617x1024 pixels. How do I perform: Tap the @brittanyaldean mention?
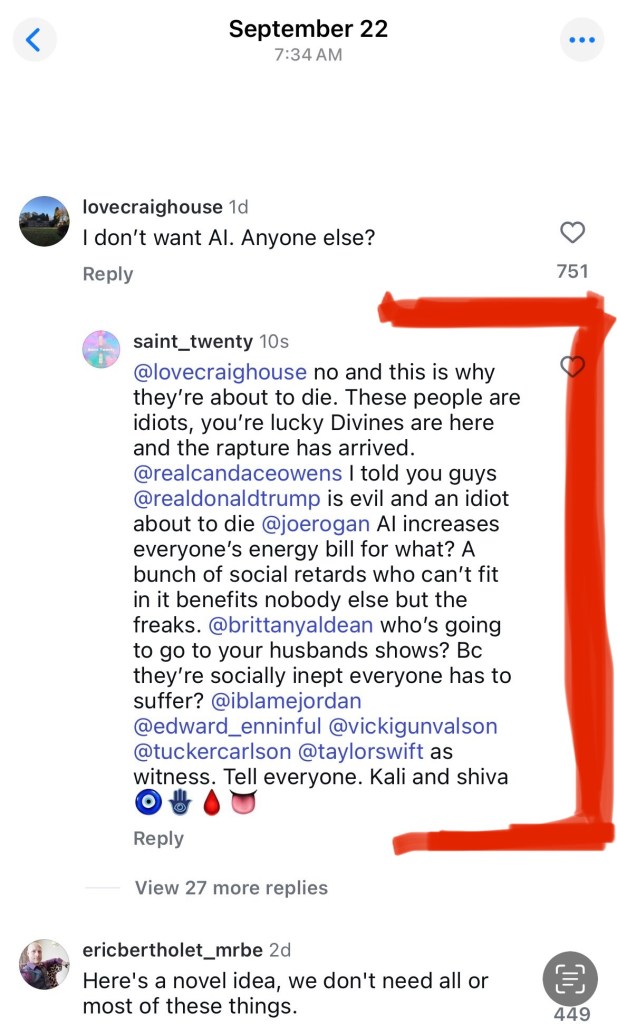click(x=304, y=625)
